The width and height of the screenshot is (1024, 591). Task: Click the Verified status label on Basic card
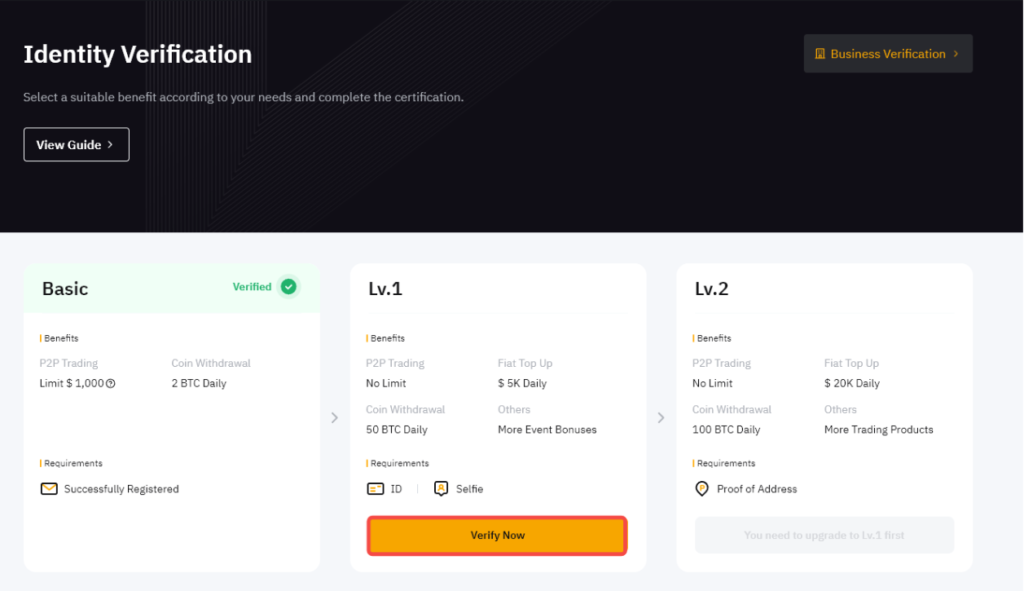(250, 286)
